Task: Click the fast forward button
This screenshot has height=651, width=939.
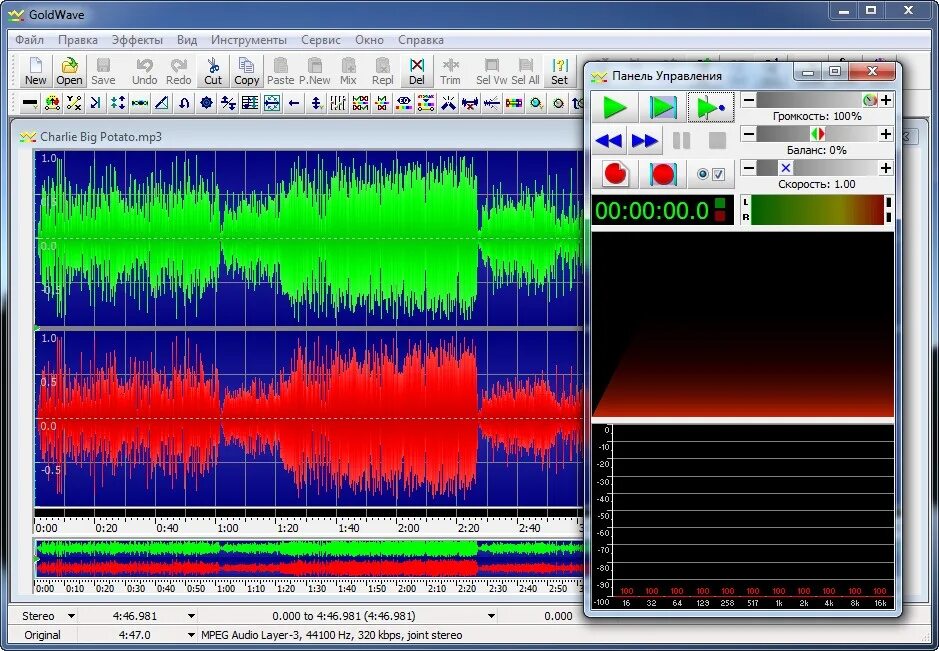Action: pos(644,141)
